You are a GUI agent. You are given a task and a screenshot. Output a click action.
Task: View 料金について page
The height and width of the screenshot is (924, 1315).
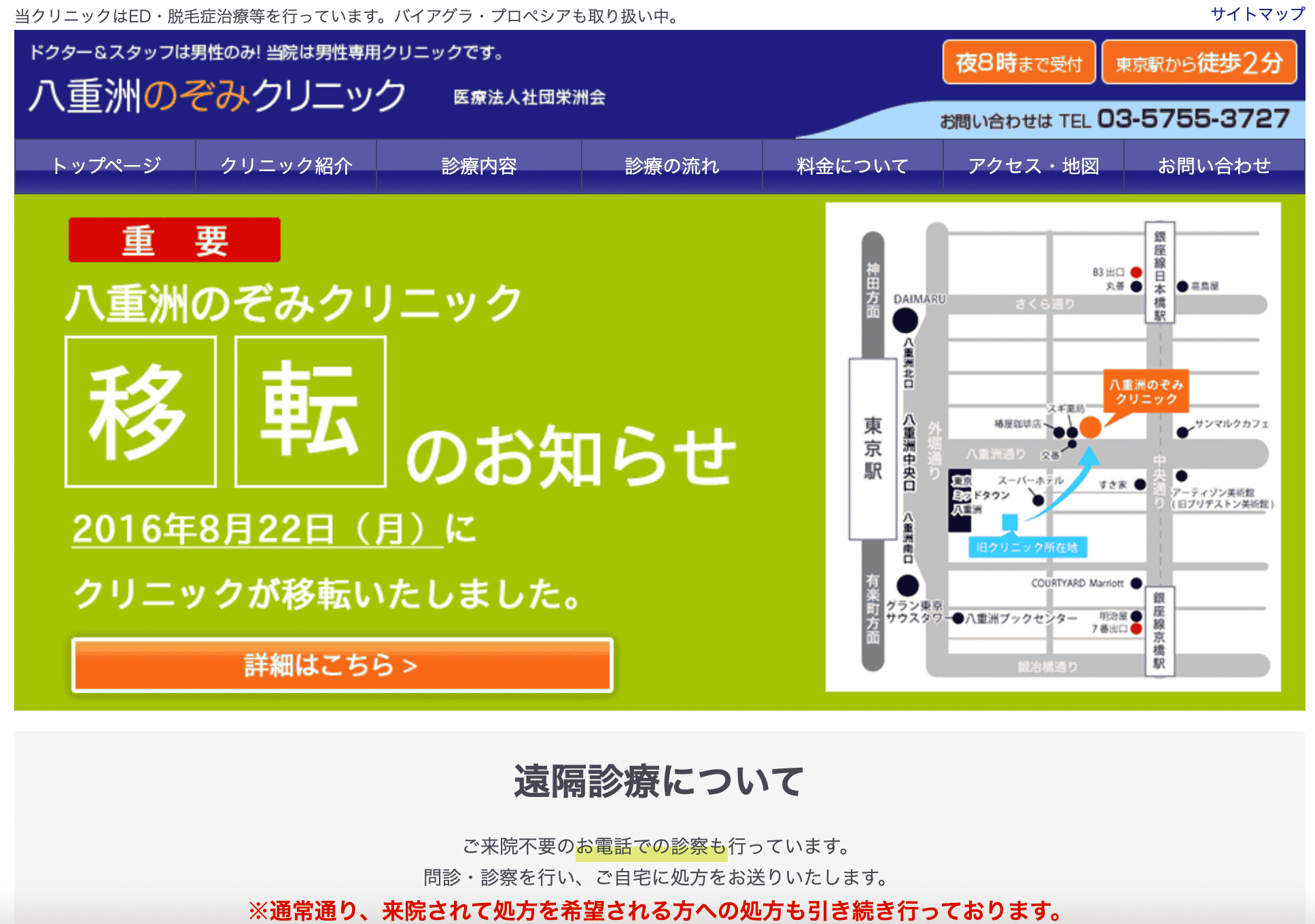point(852,166)
